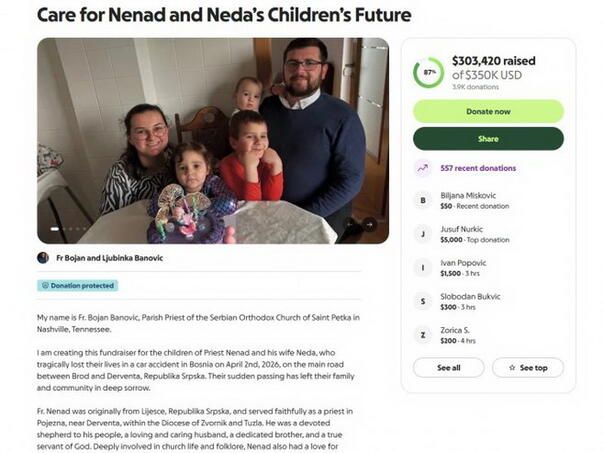This screenshot has width=604, height=453.
Task: Click the family photo in the carousel
Action: pos(212,140)
